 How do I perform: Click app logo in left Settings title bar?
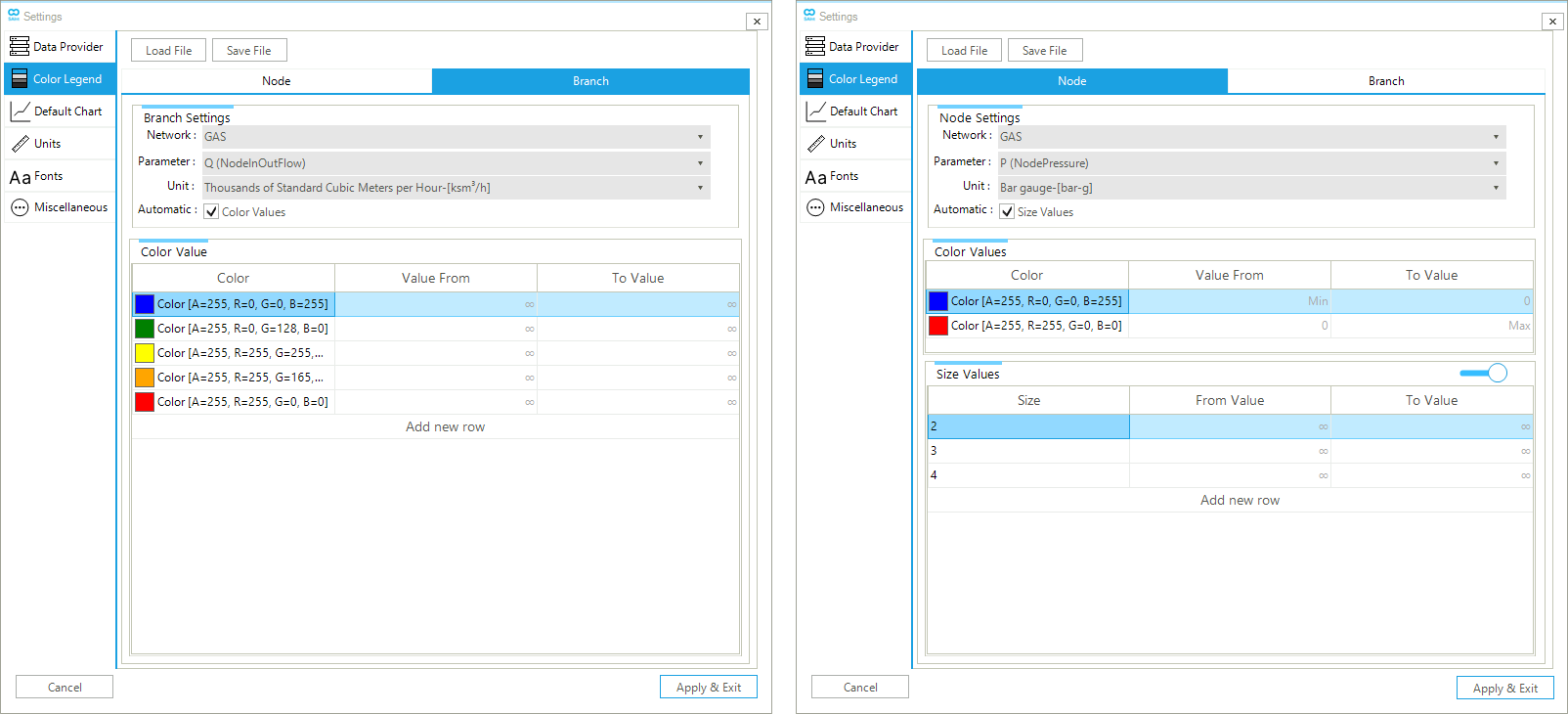click(14, 16)
